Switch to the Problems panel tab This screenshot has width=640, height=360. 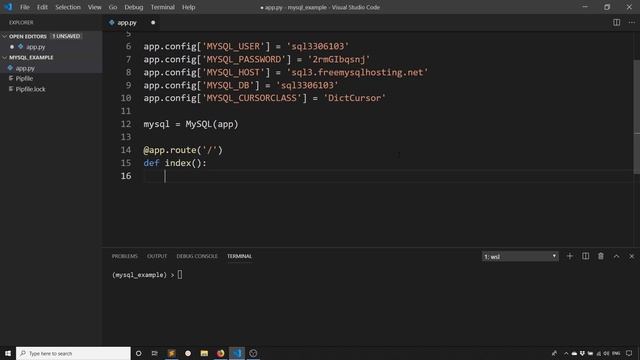[124, 256]
